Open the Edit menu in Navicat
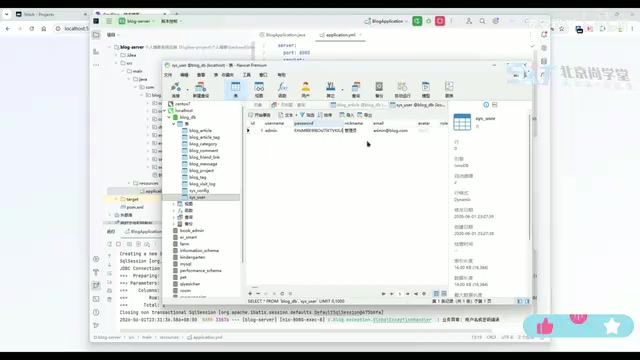Image resolution: width=640 pixels, height=360 pixels. [x=184, y=75]
